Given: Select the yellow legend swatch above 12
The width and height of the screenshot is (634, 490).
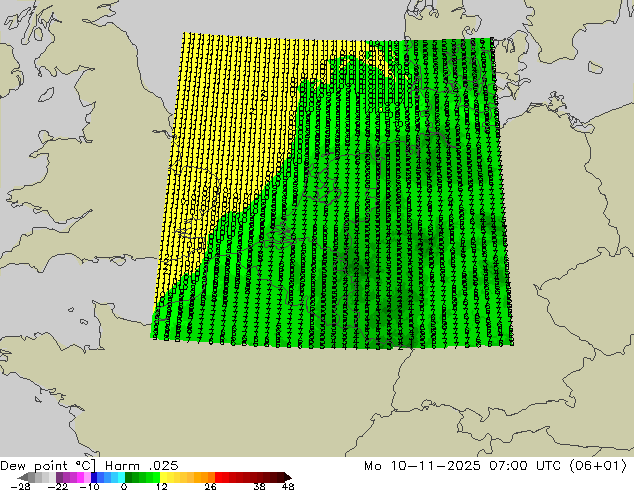Looking at the screenshot, I should tap(163, 477).
